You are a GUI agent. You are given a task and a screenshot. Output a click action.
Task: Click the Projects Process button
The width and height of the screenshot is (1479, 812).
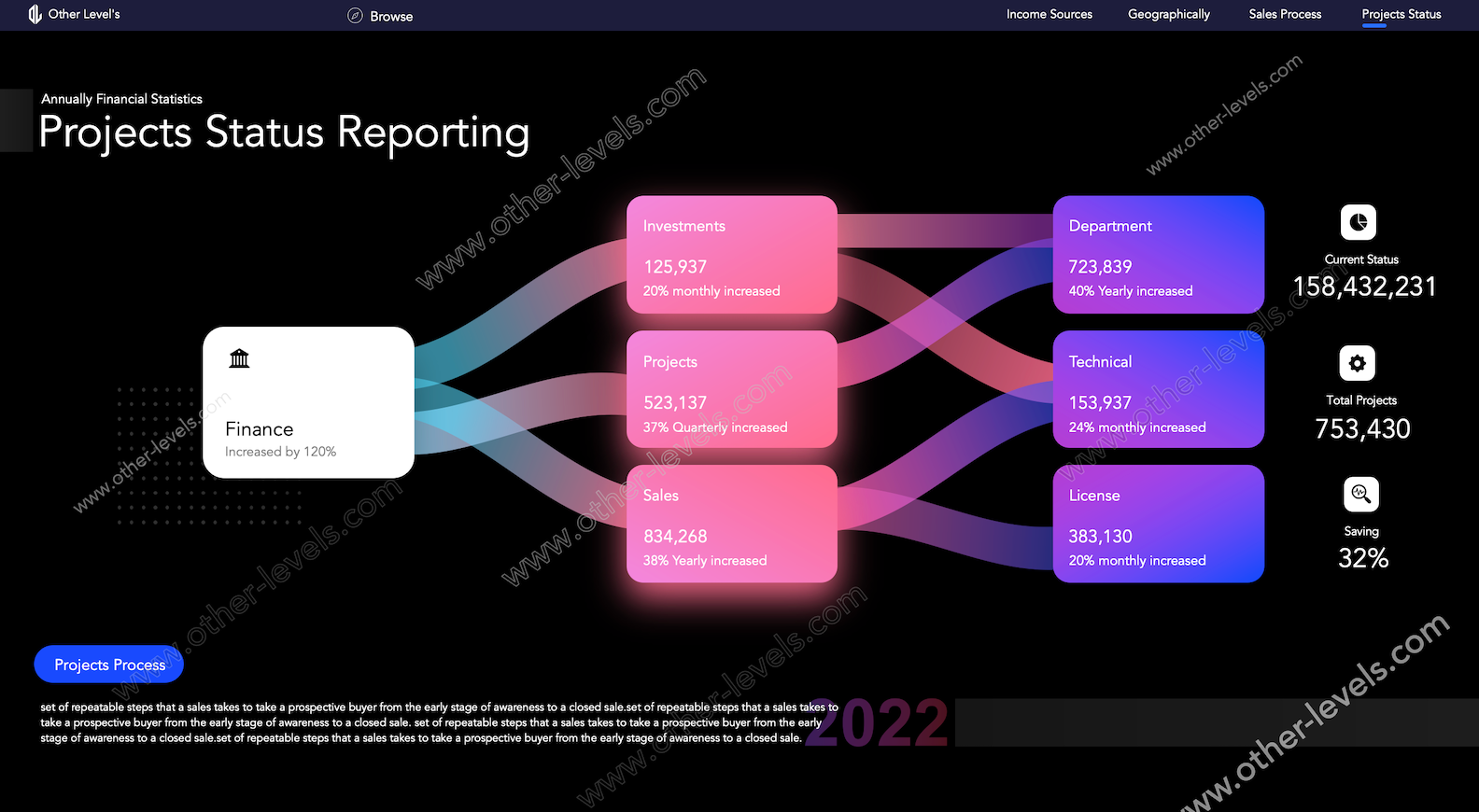click(x=109, y=665)
